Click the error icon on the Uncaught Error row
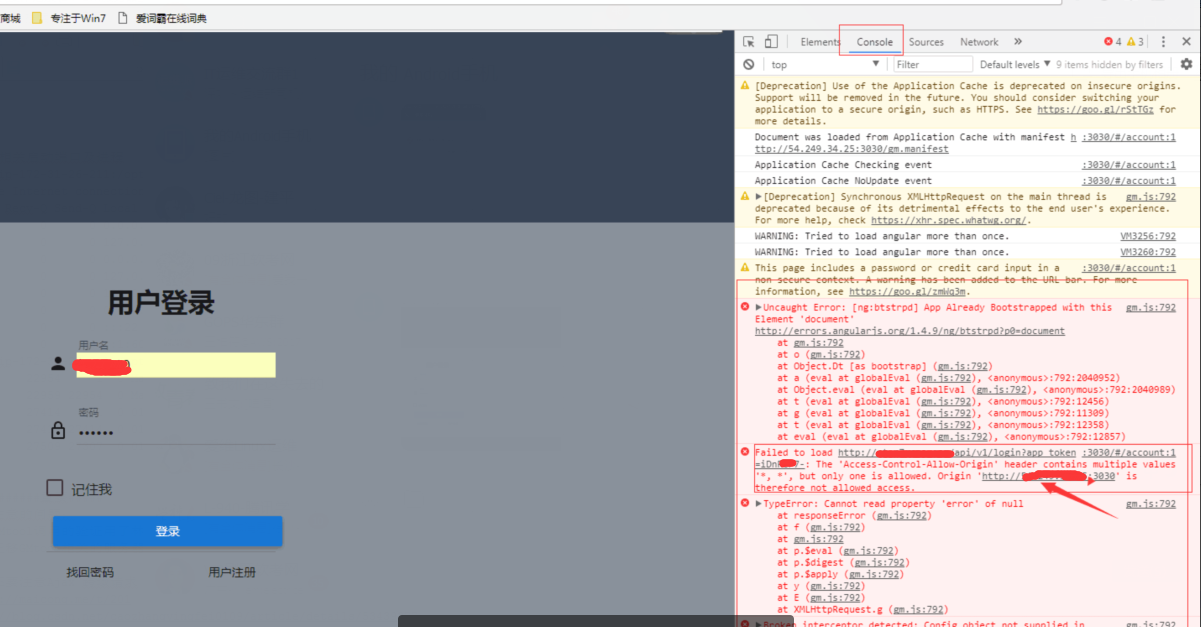Viewport: 1201px width, 627px height. (746, 307)
